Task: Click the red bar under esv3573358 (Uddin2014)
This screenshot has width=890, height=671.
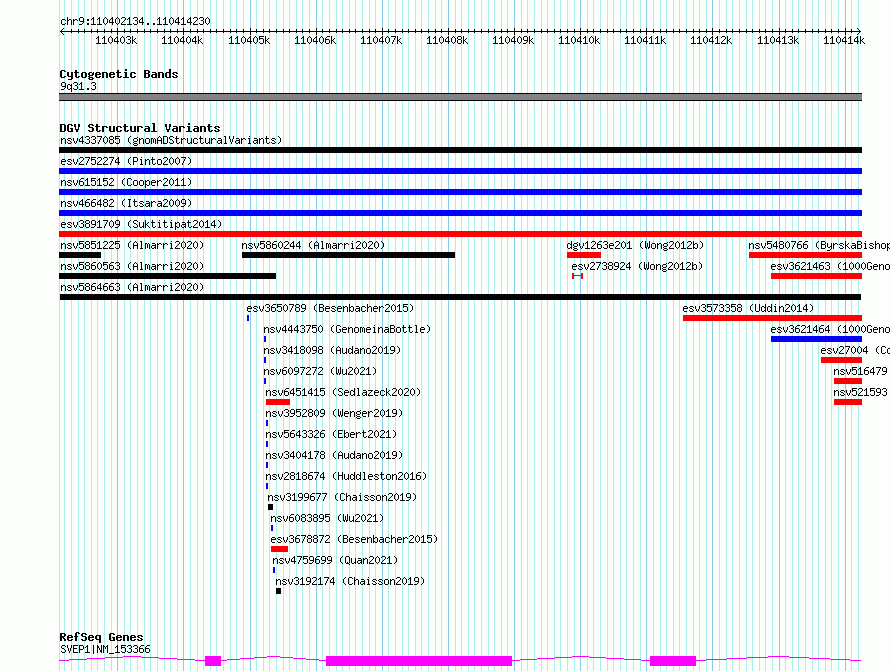Action: click(x=772, y=318)
